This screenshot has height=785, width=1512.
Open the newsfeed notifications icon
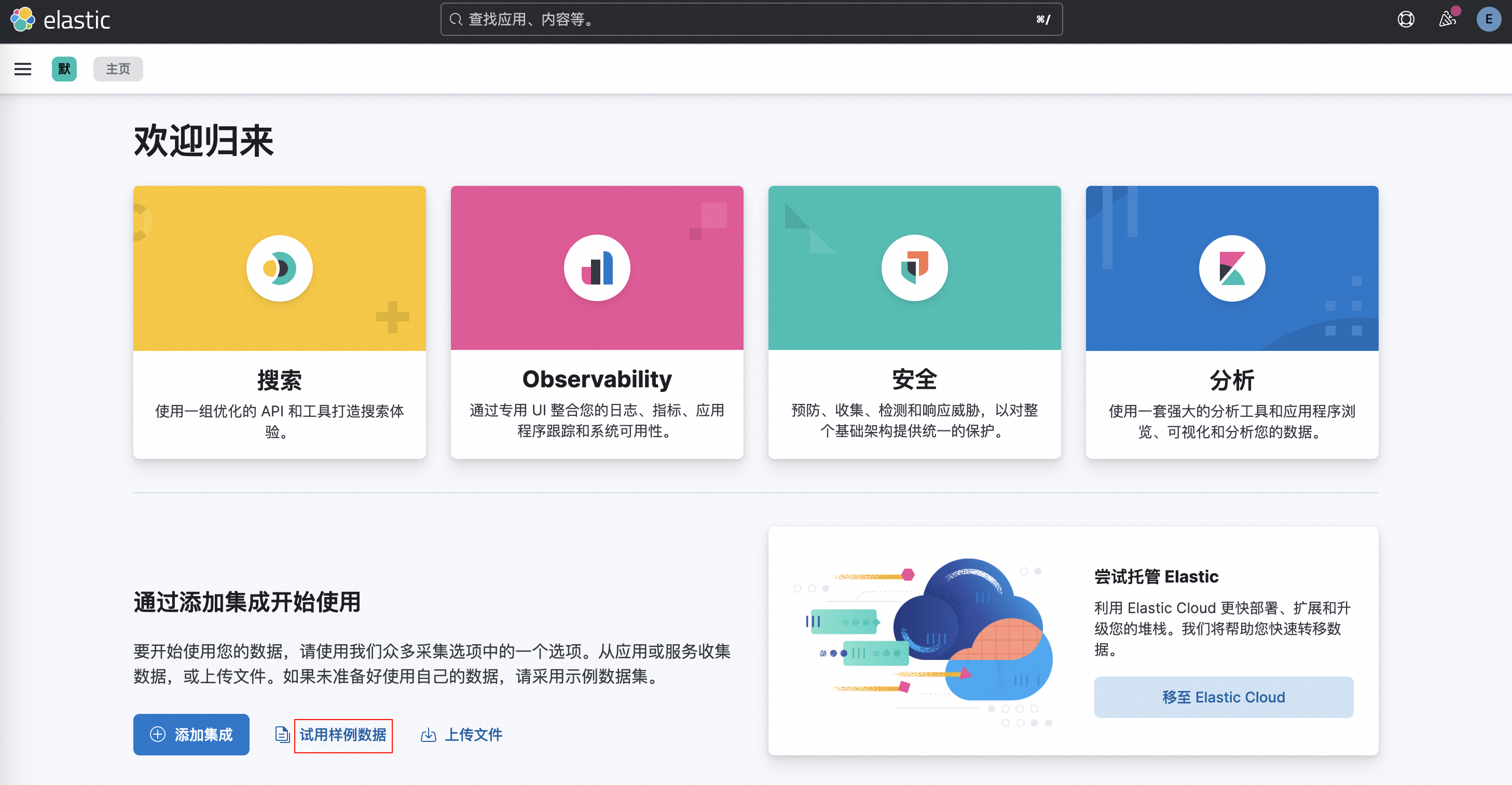1447,20
